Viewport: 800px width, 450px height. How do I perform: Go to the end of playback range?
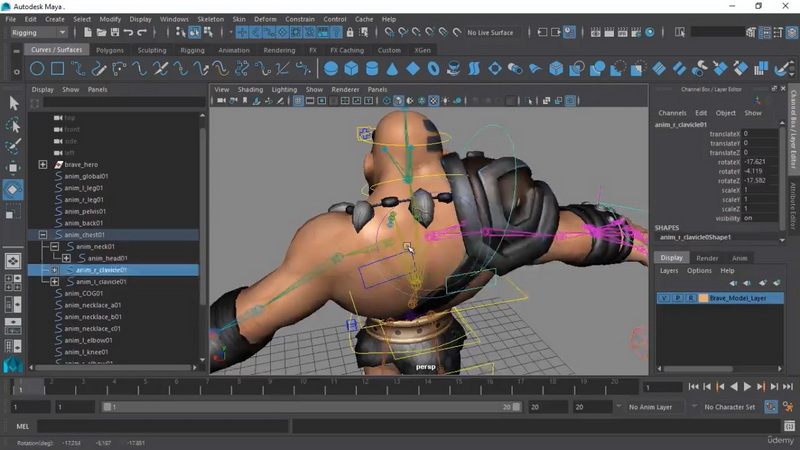pyautogui.click(x=788, y=387)
